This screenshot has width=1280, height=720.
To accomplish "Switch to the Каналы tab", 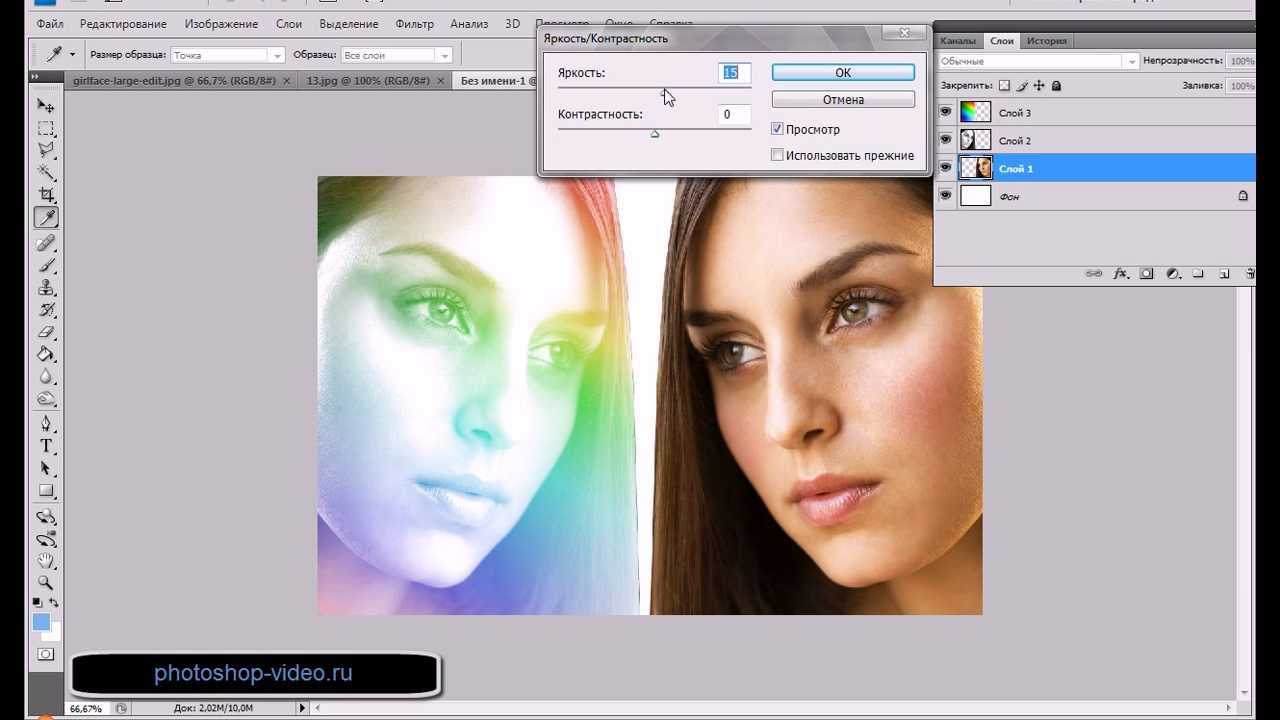I will click(958, 41).
